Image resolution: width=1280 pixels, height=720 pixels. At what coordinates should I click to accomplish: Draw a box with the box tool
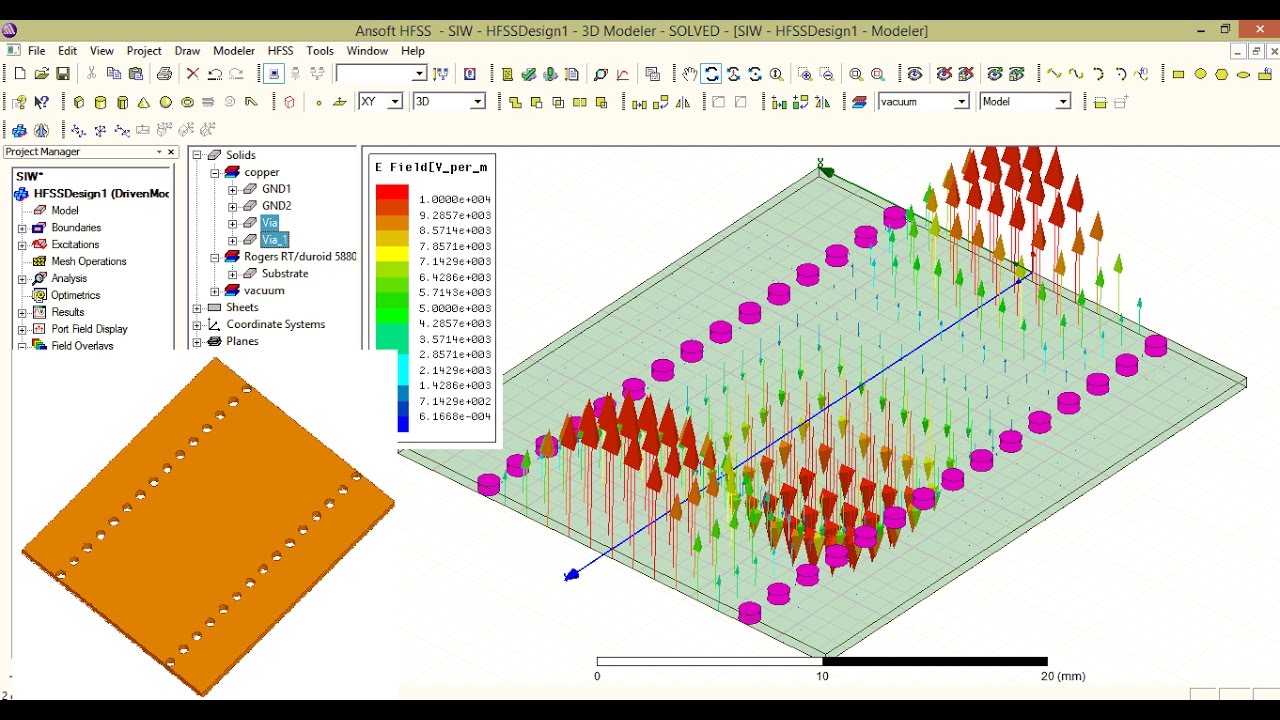click(79, 102)
